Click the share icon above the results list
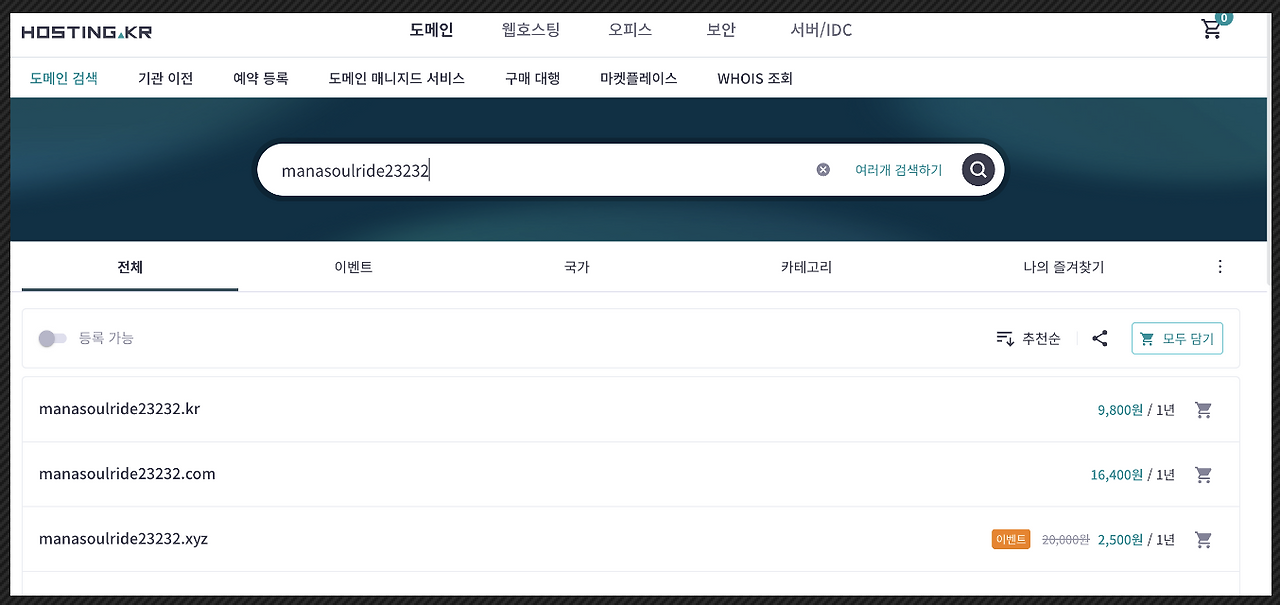The height and width of the screenshot is (605, 1280). click(1100, 338)
